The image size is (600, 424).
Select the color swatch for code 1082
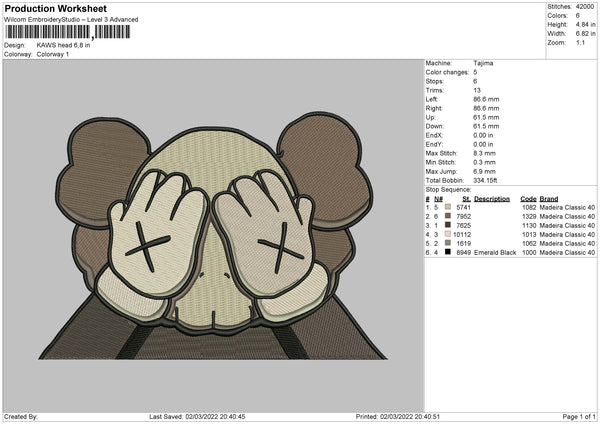click(448, 207)
